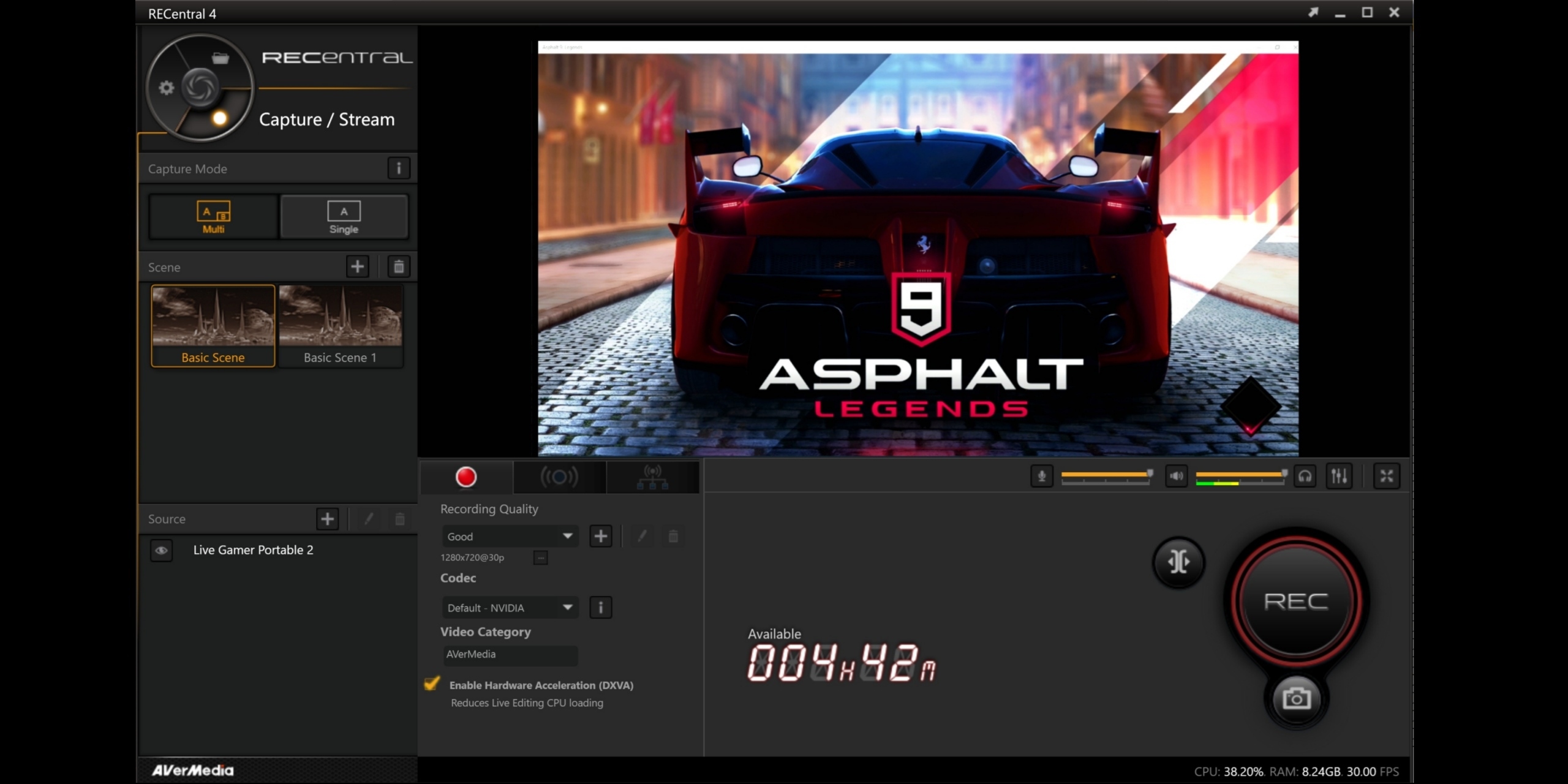The image size is (1568, 784).
Task: Edit the selected source
Action: pyautogui.click(x=369, y=519)
